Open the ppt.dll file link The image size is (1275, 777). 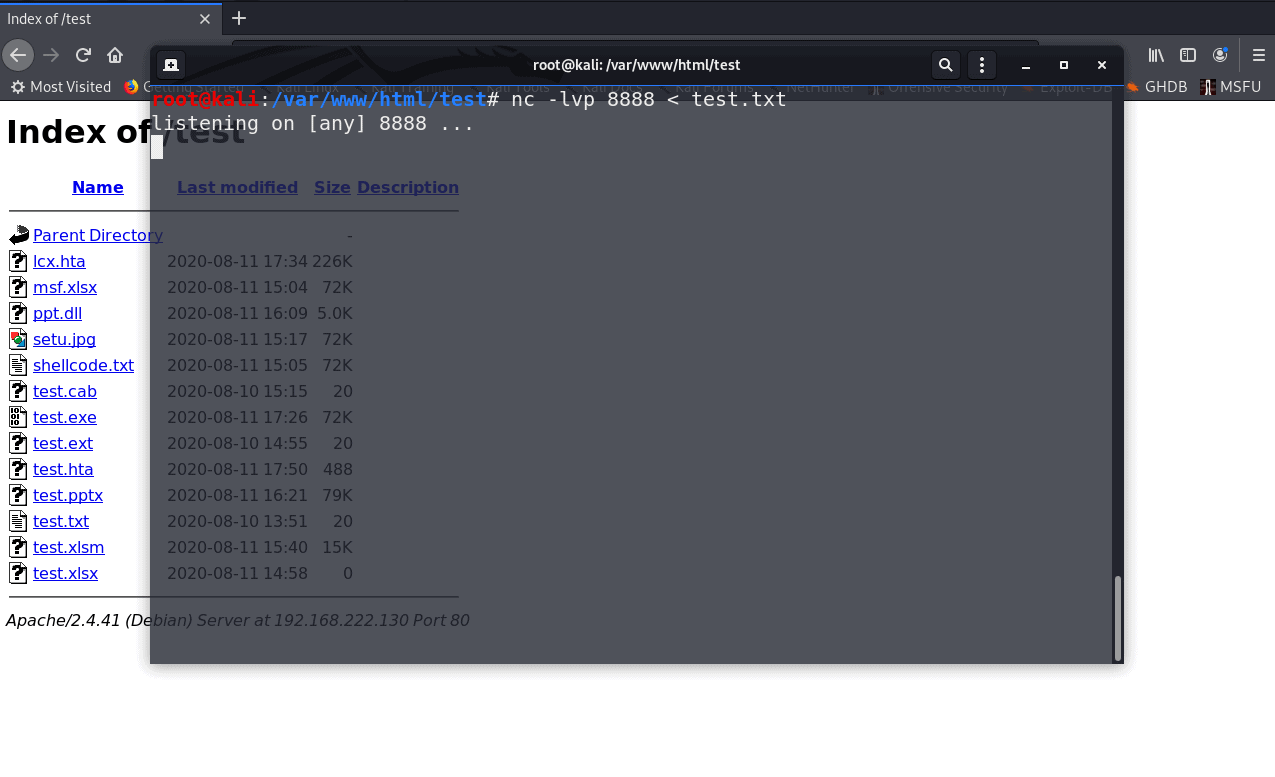point(57,313)
